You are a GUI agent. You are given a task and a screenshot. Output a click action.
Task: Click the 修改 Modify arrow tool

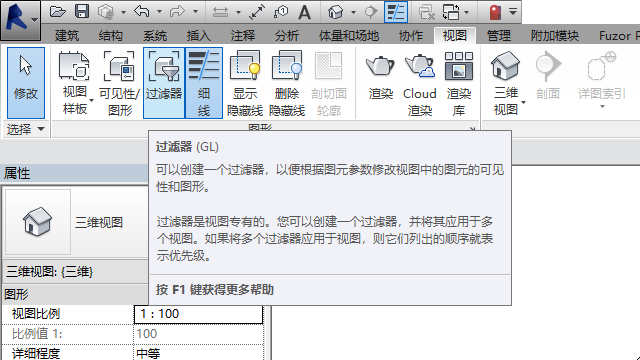[x=26, y=82]
